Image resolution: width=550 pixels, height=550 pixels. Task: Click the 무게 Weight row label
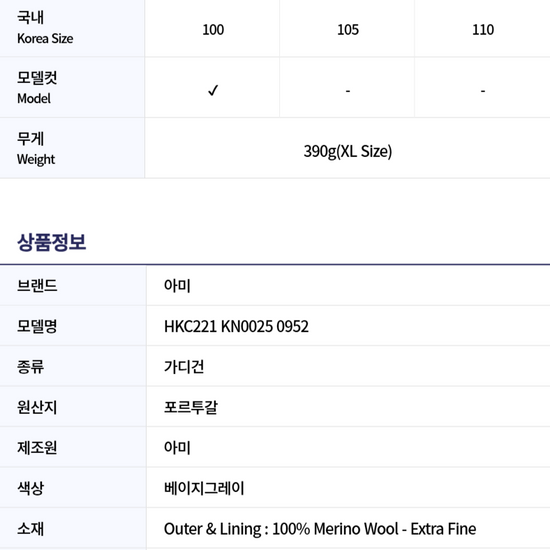point(36,149)
